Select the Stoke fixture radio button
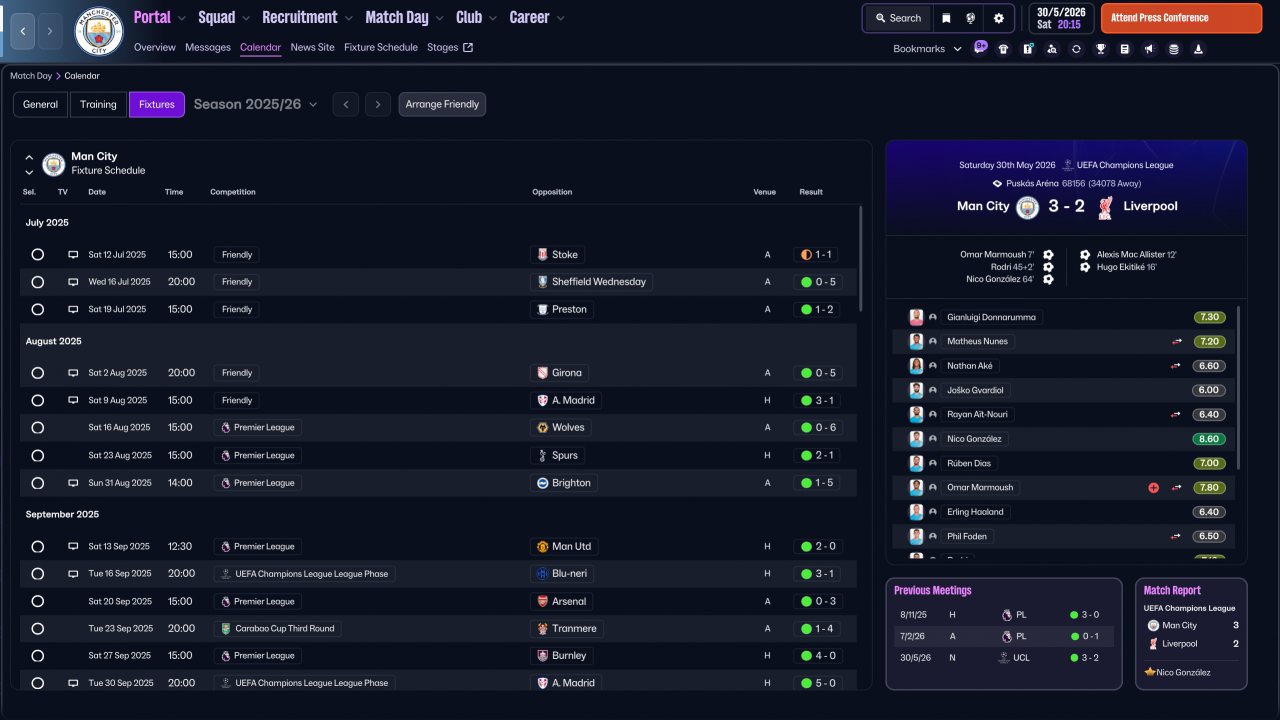Screen dimensions: 1280x720 tap(38, 255)
